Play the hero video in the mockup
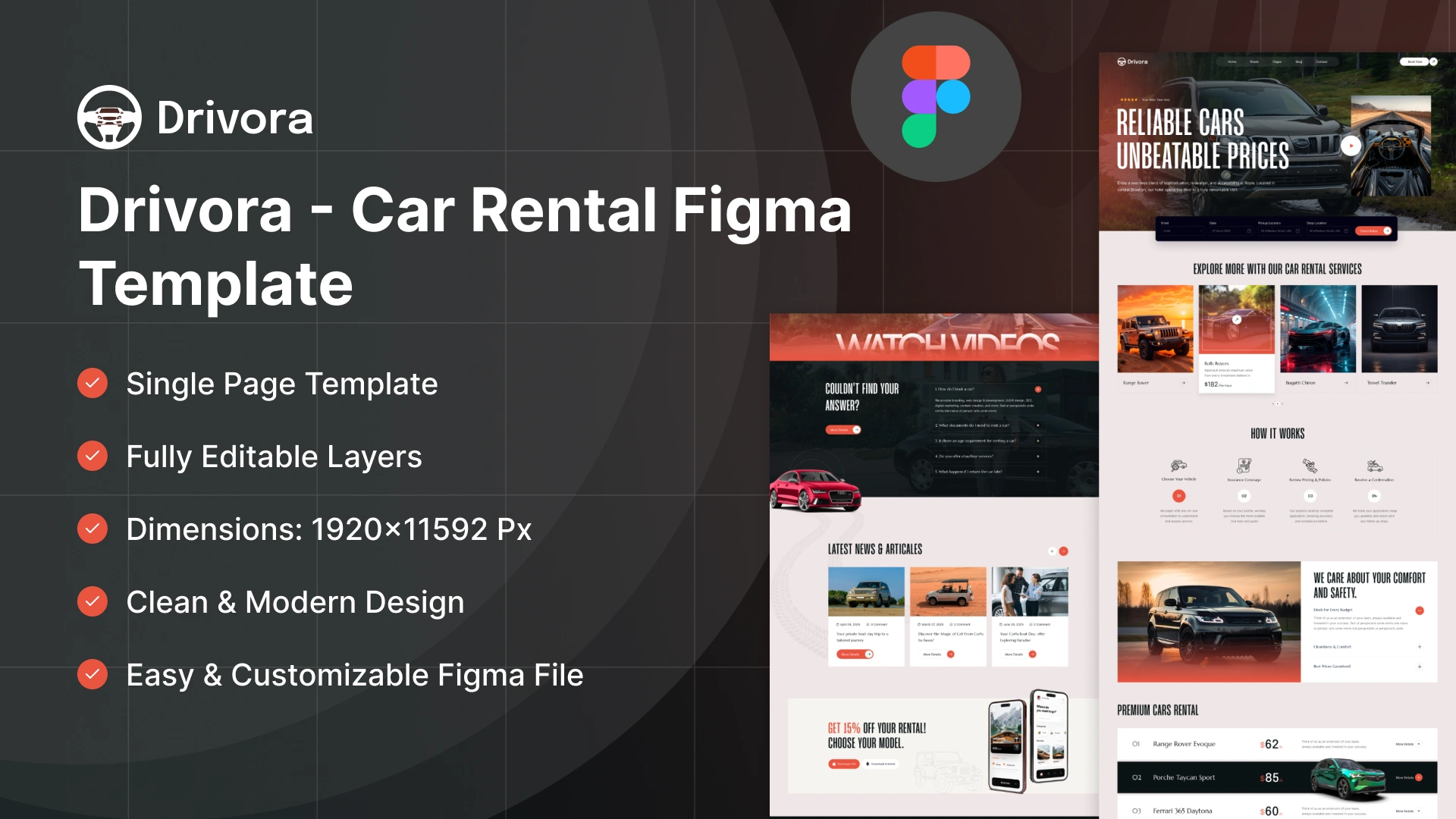The image size is (1456, 819). point(1351,146)
